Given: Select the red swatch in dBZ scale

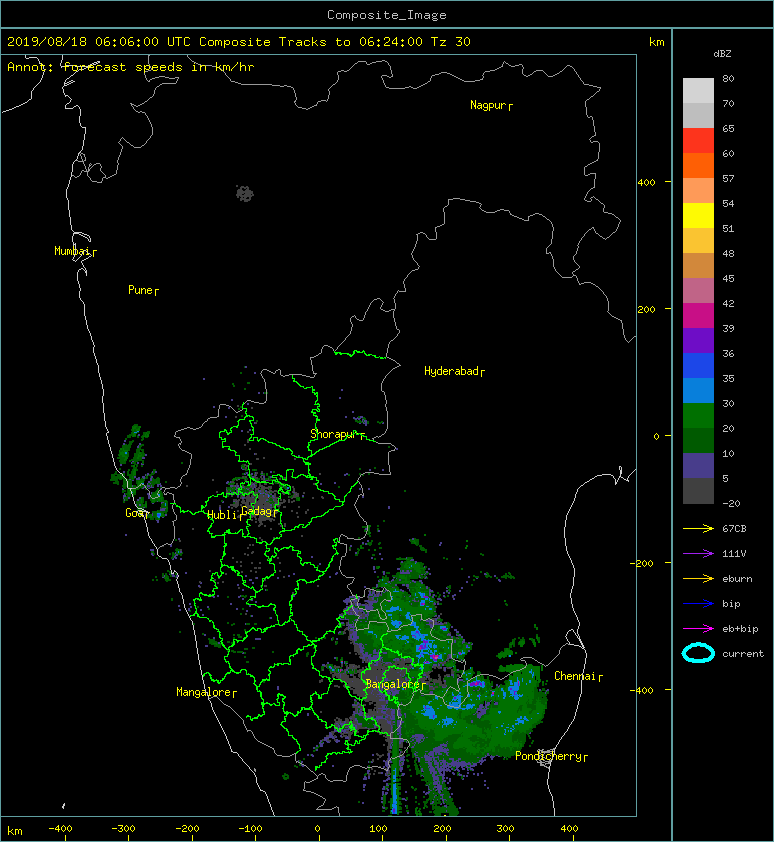Looking at the screenshot, I should 698,141.
